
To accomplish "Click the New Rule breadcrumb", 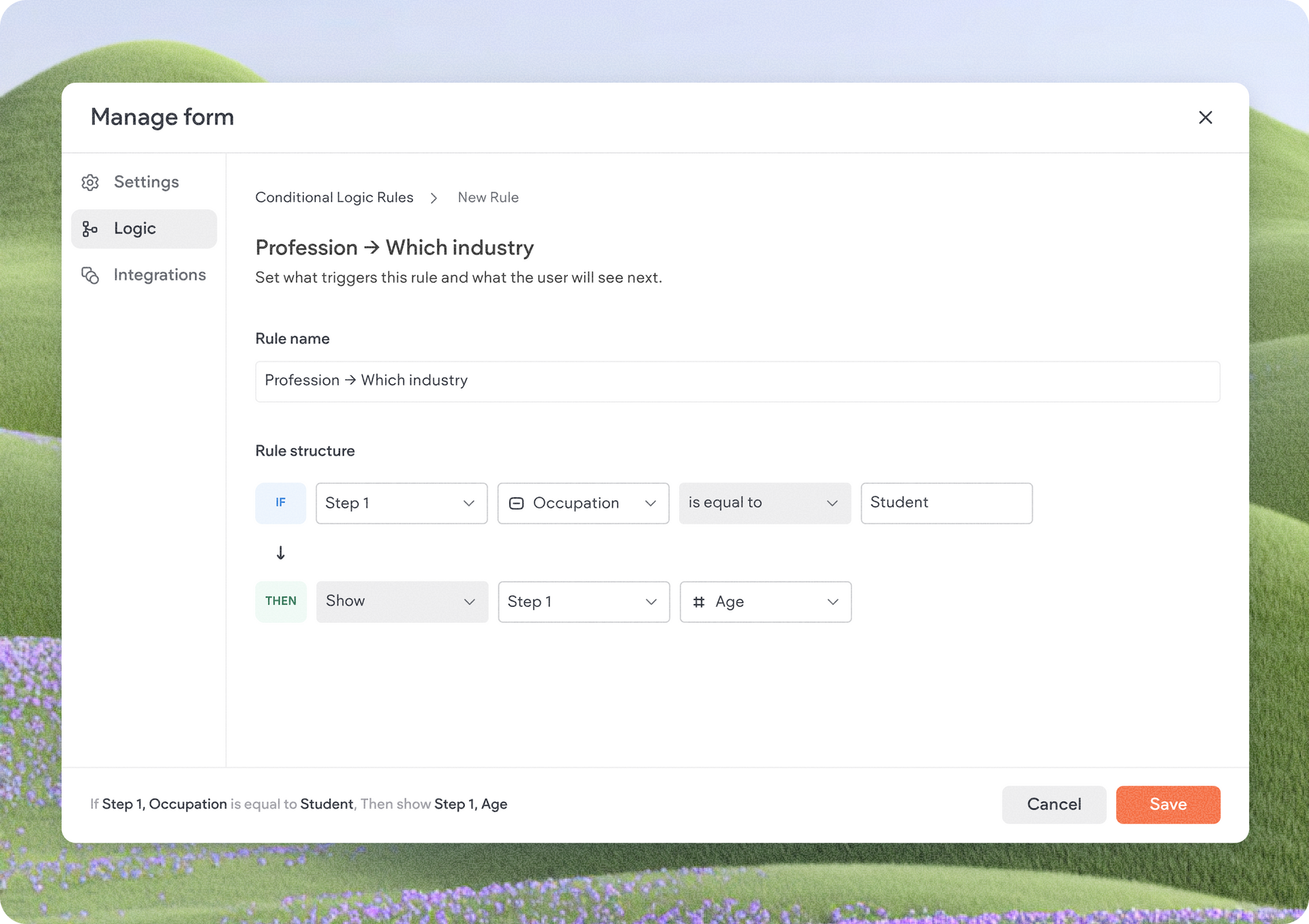I will [488, 198].
